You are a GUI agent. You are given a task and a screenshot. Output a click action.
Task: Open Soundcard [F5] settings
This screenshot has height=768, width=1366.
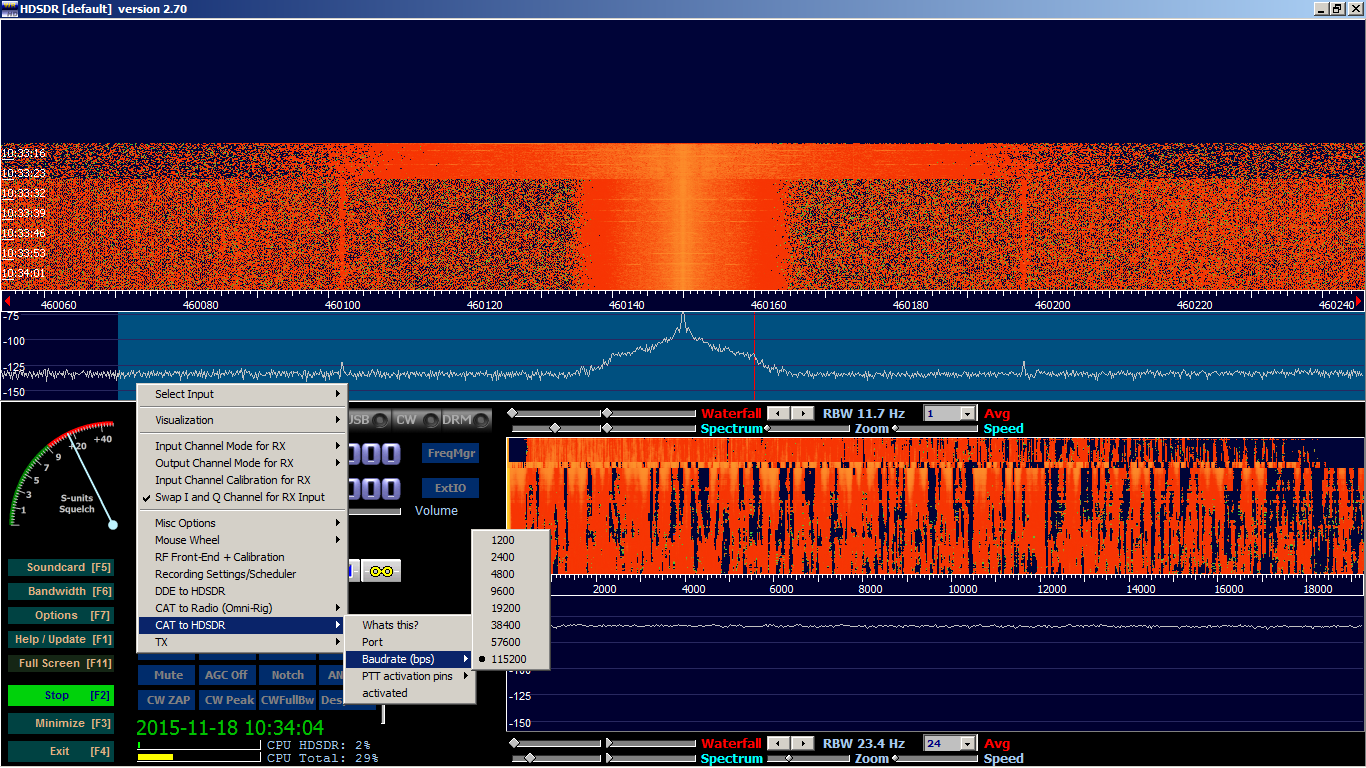(60, 567)
